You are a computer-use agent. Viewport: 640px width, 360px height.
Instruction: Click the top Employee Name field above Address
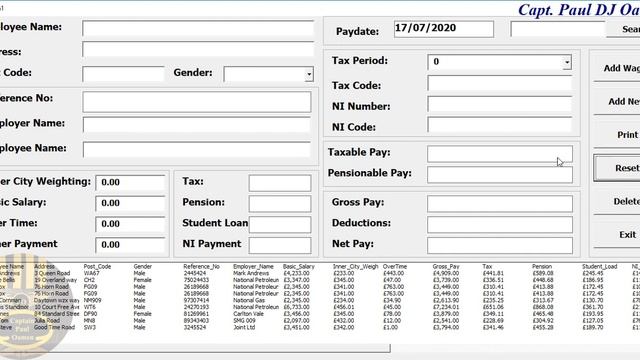coord(198,29)
